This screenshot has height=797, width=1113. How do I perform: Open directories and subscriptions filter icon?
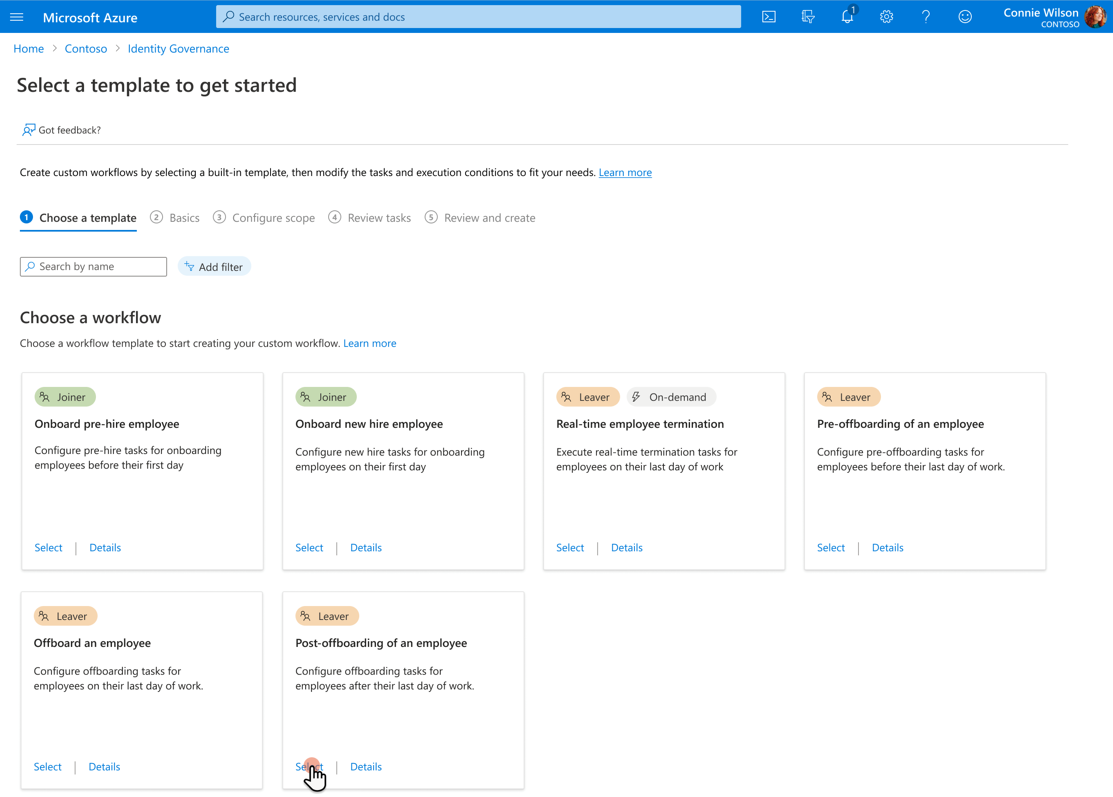point(808,17)
